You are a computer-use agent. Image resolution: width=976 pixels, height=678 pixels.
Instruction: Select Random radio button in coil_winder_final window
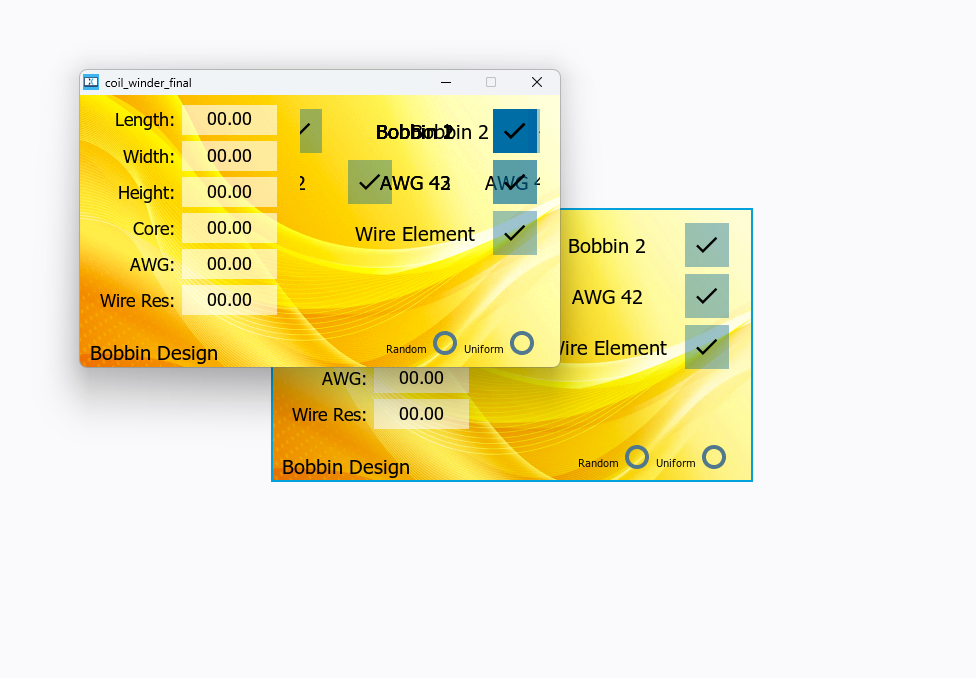click(445, 343)
